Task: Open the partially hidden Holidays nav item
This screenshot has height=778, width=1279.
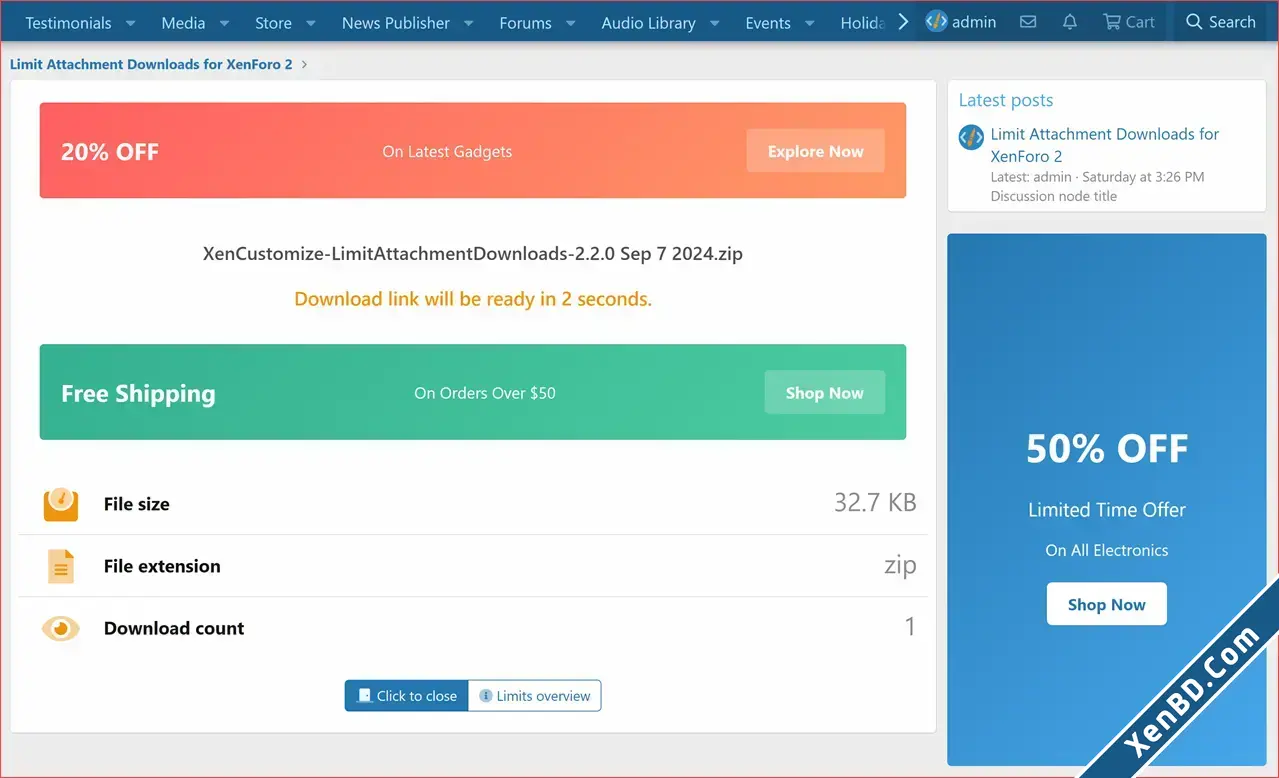Action: pyautogui.click(x=862, y=22)
